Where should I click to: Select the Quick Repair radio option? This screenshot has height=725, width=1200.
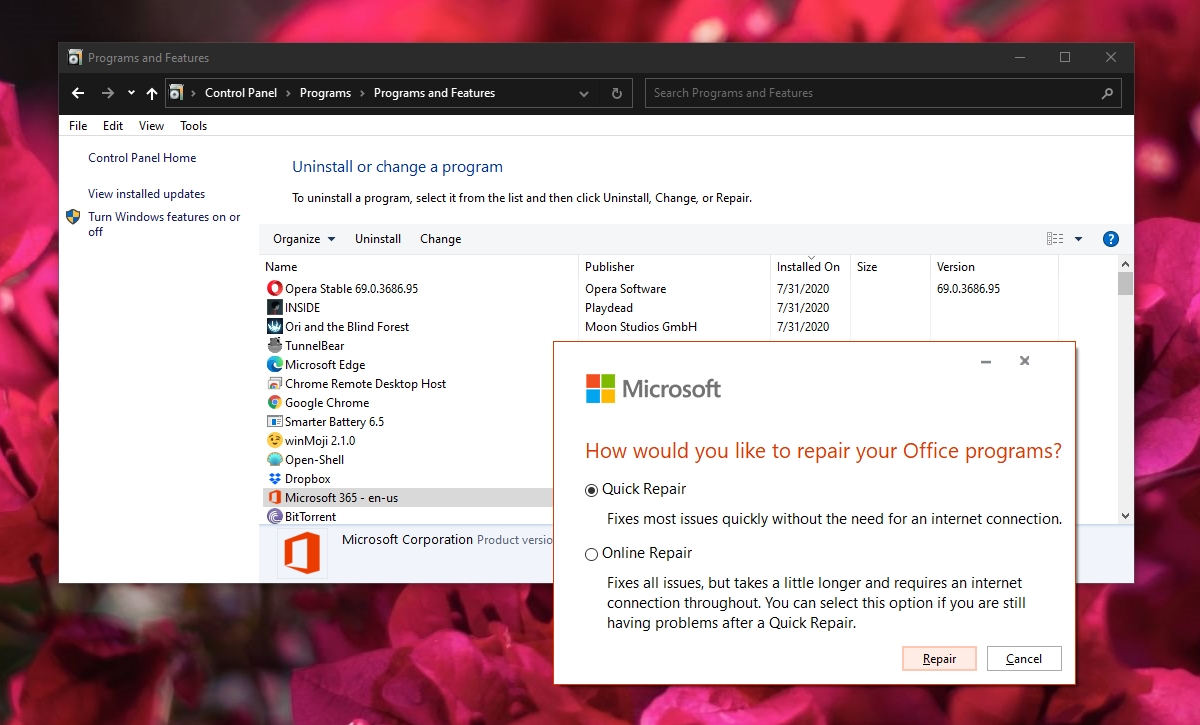tap(592, 490)
